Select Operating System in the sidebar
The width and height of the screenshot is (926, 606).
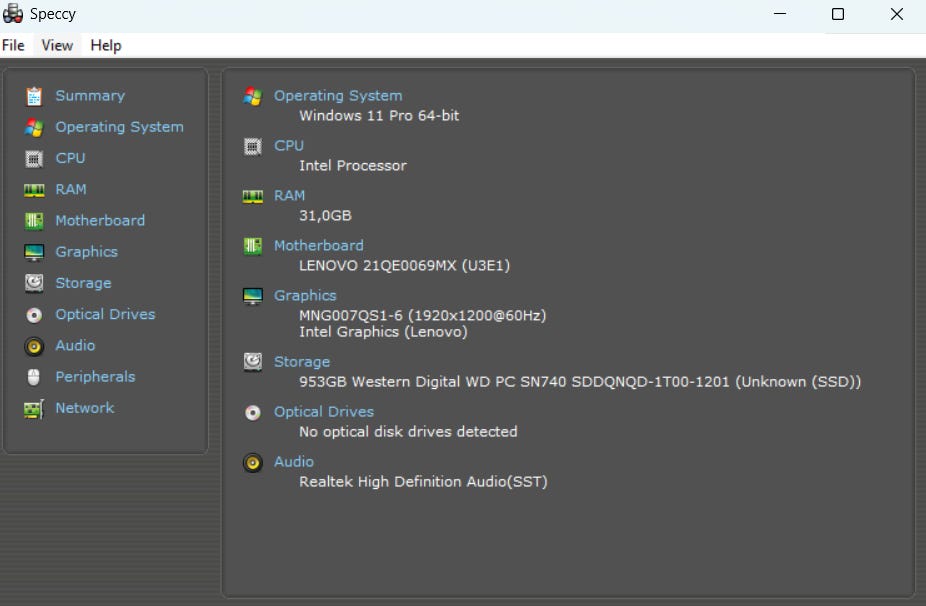(119, 127)
